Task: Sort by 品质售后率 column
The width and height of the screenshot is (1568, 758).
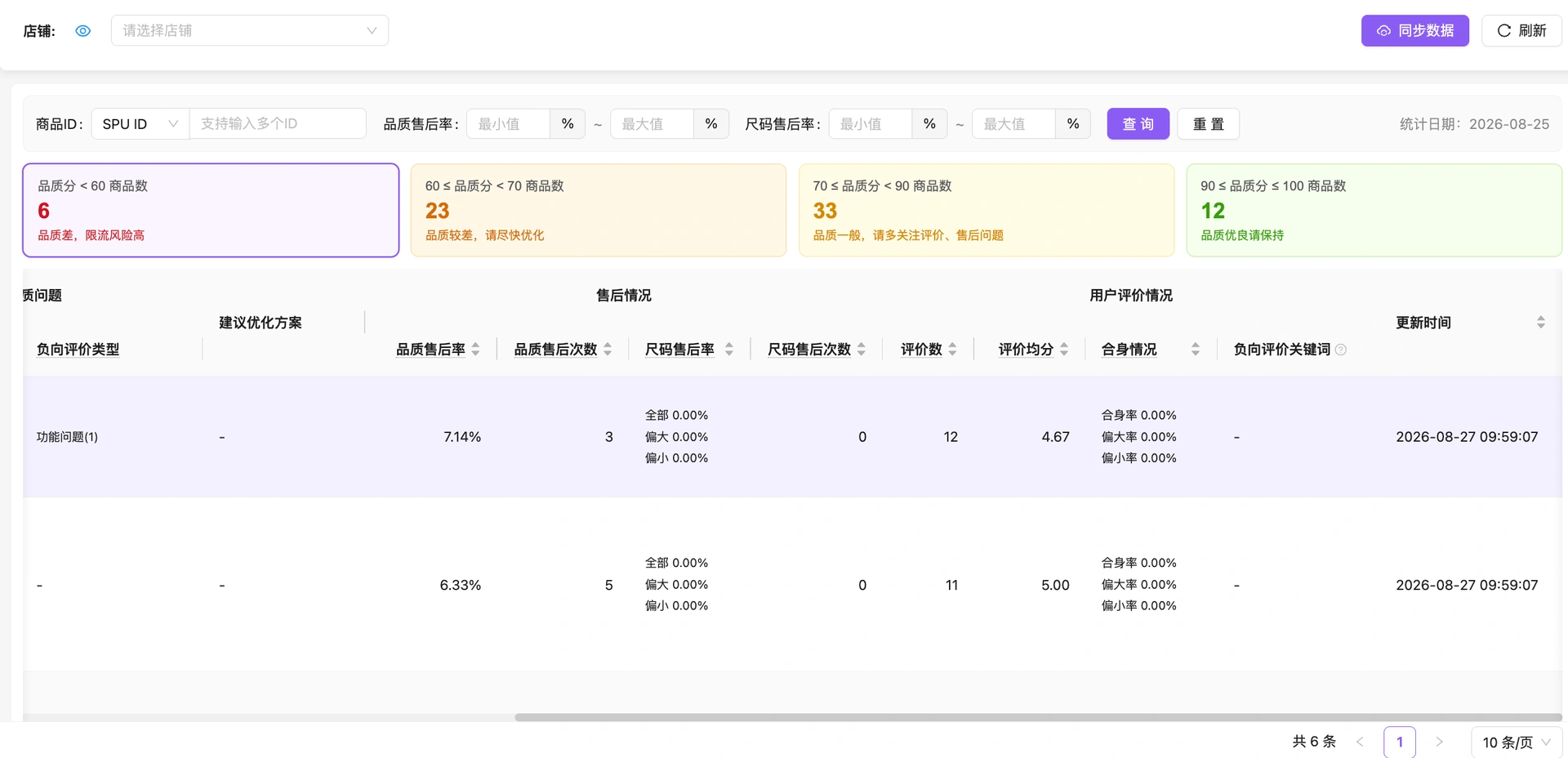Action: coord(475,350)
